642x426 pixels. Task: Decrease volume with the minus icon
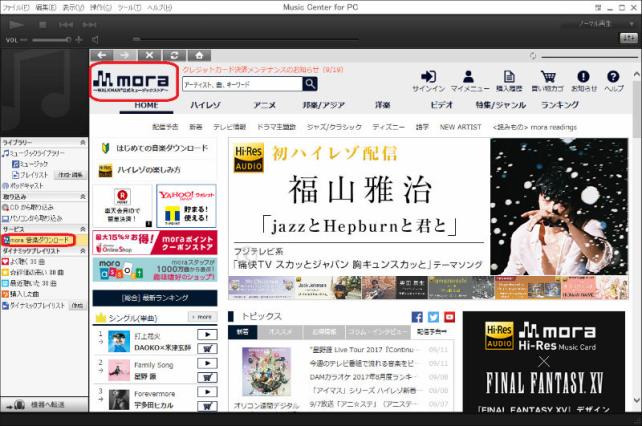point(23,40)
